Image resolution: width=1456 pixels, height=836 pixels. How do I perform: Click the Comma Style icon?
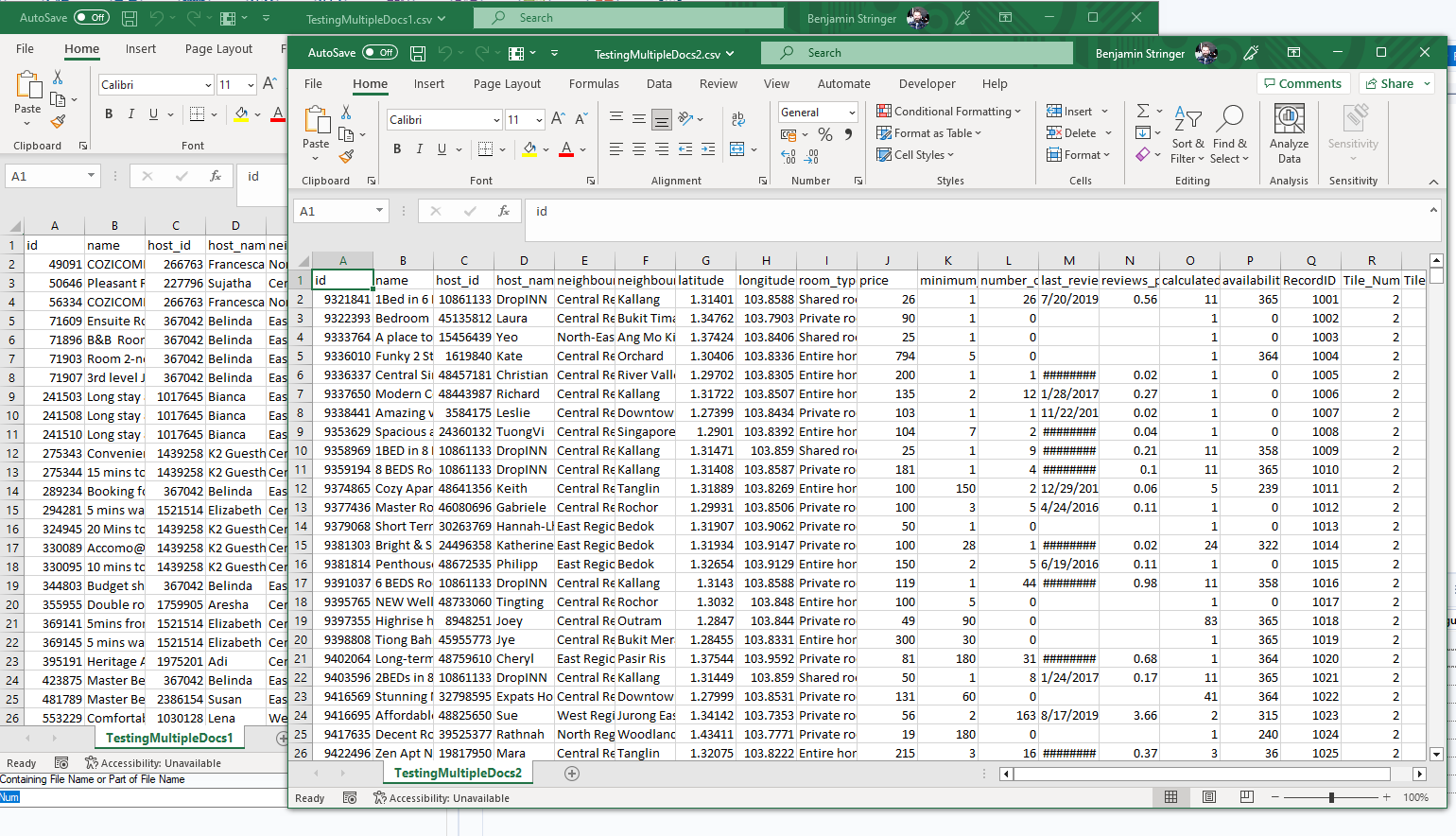coord(849,135)
